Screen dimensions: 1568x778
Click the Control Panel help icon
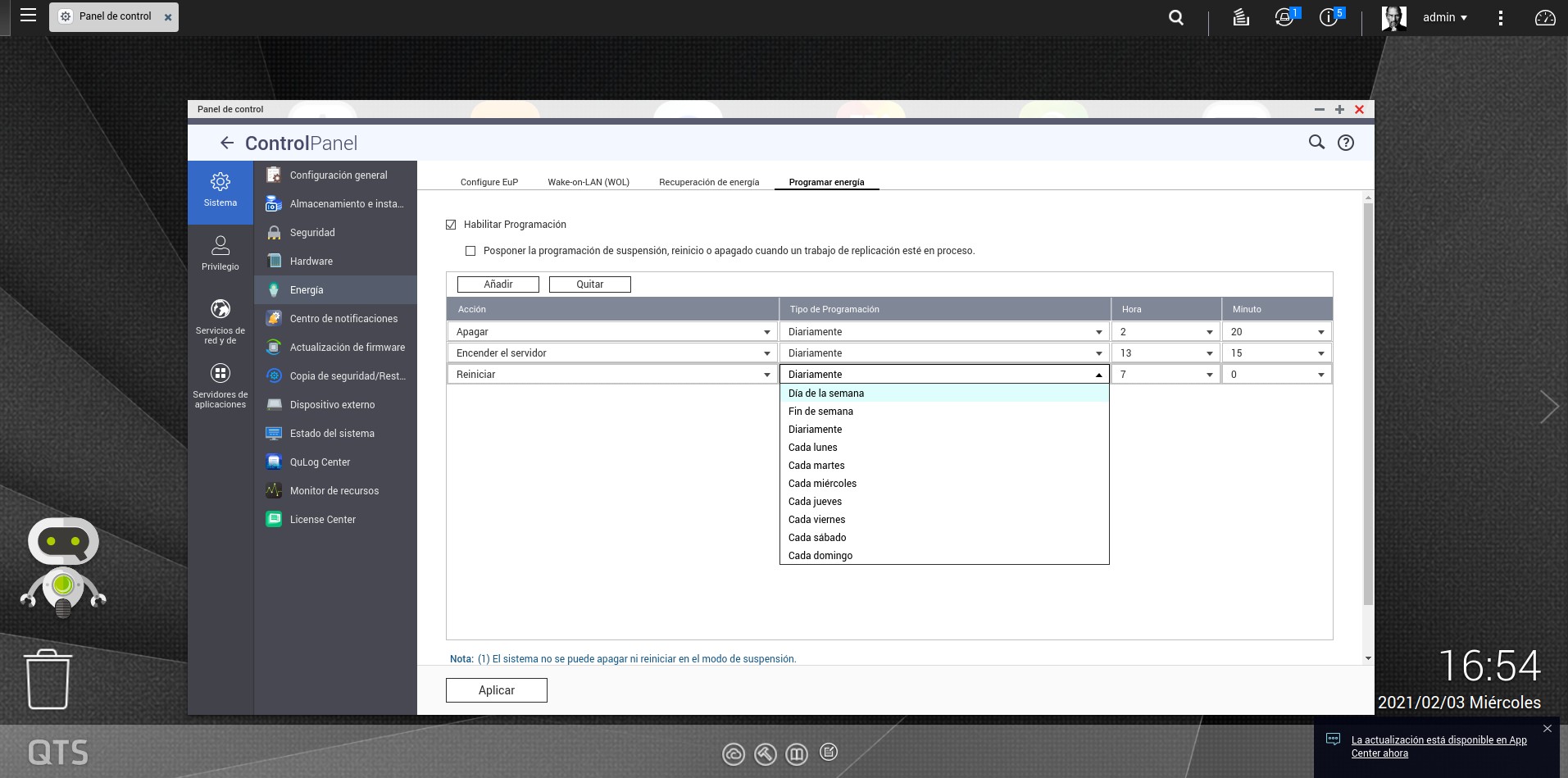click(1346, 143)
